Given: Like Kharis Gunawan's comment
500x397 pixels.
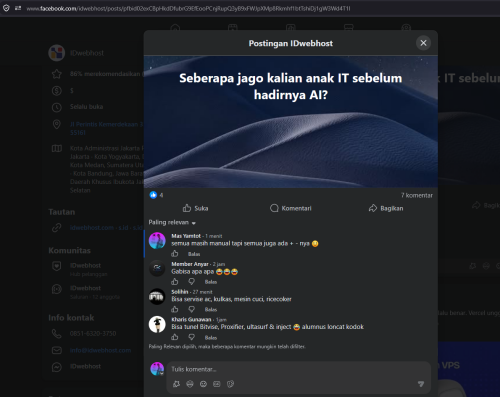Looking at the screenshot, I should coord(175,337).
